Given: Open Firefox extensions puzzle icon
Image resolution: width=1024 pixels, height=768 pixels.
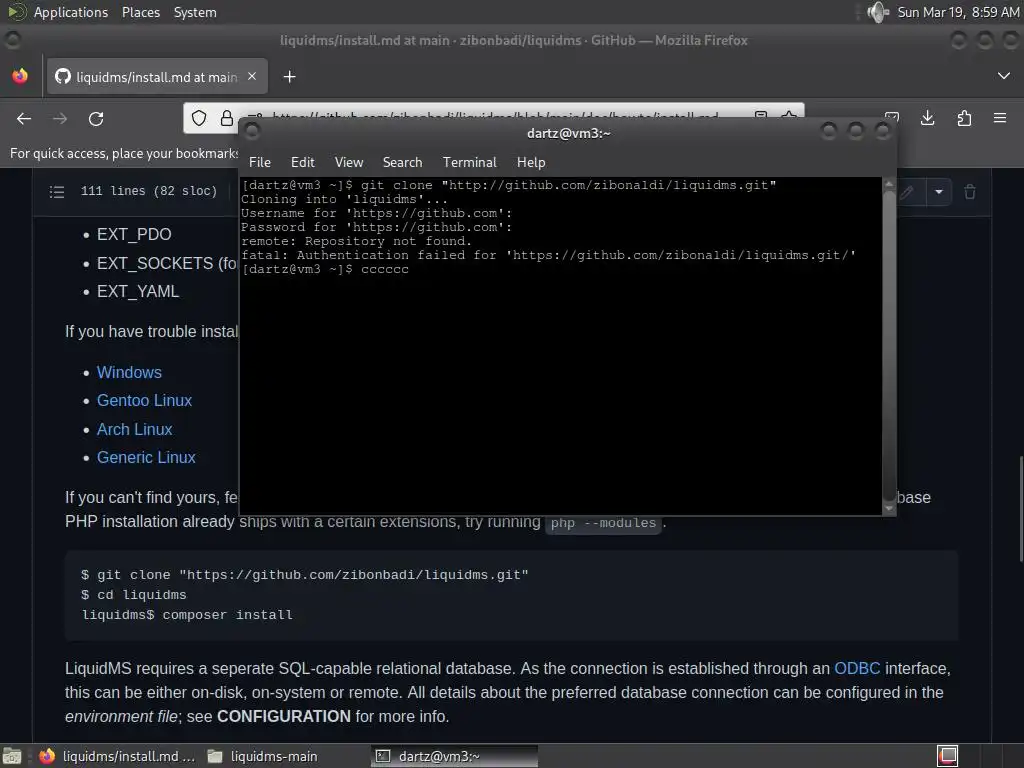Looking at the screenshot, I should 964,118.
